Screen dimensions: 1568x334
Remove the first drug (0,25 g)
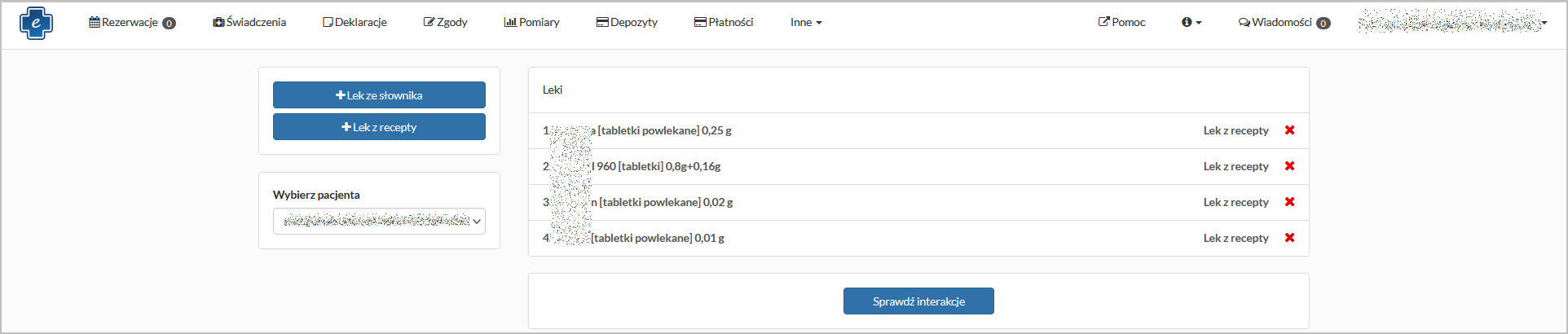[1289, 130]
